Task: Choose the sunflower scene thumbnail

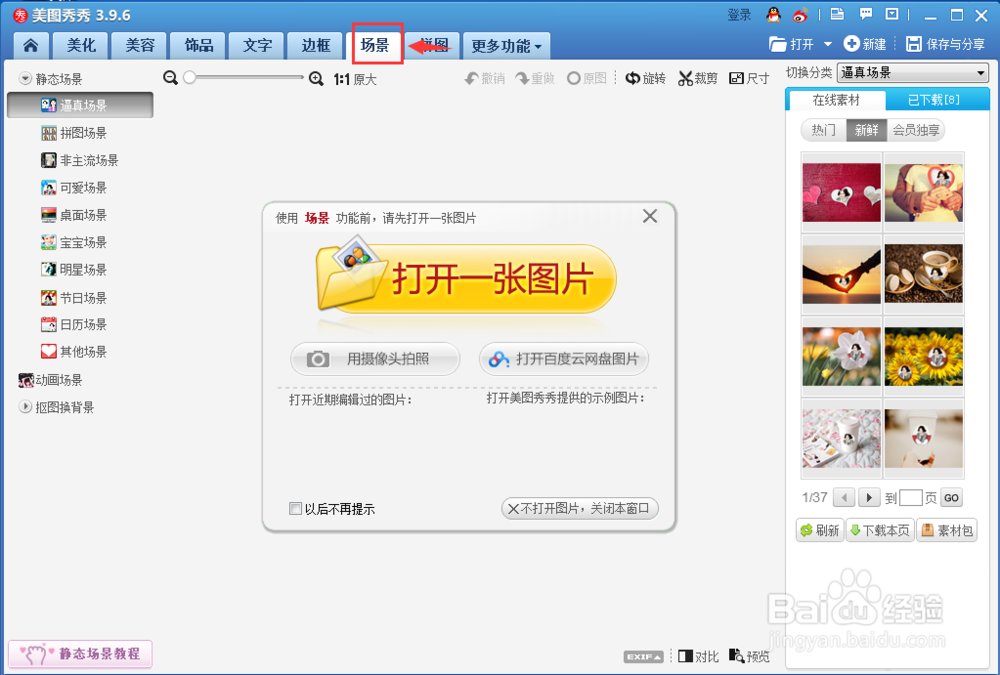Action: click(x=923, y=356)
